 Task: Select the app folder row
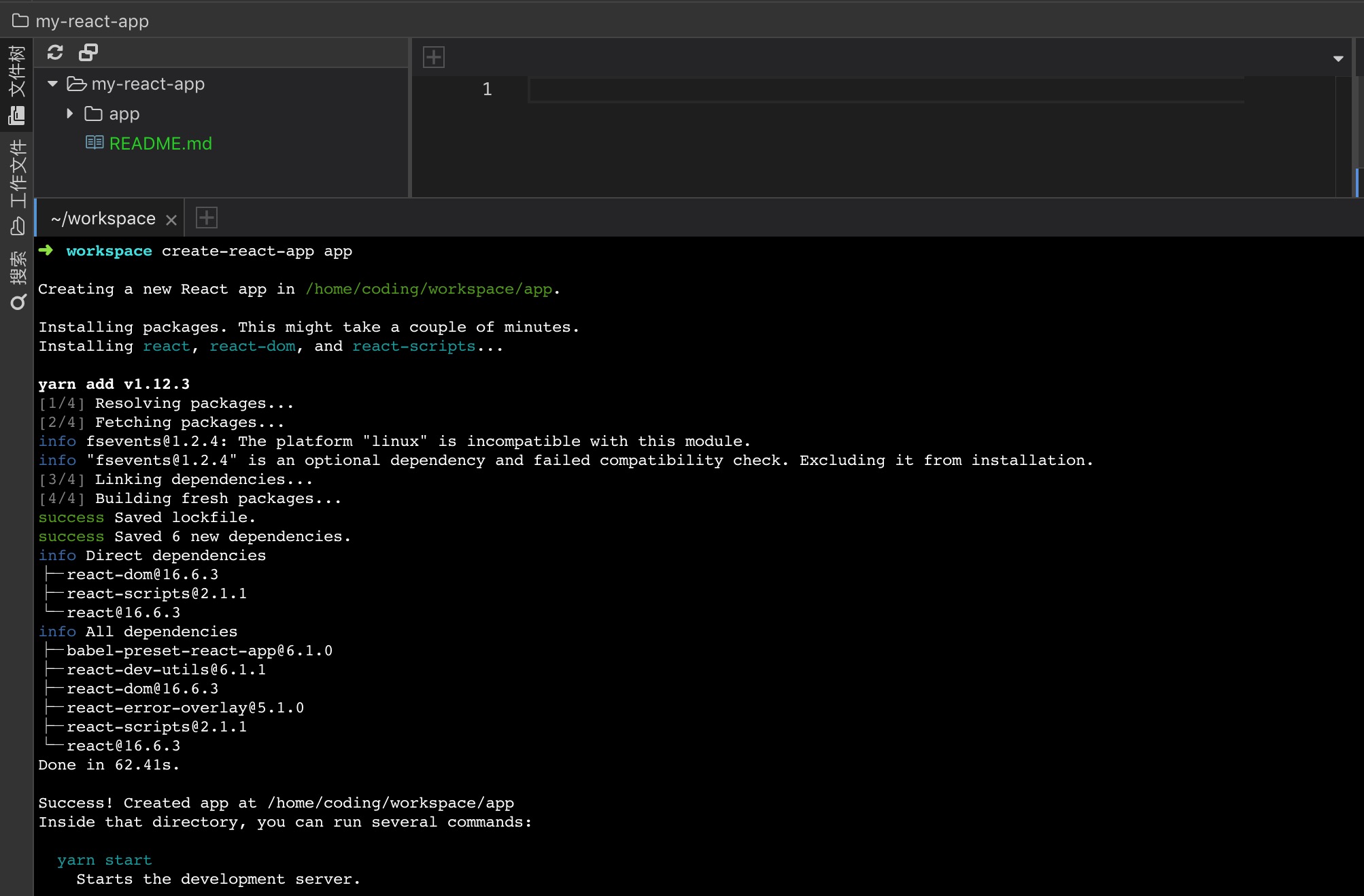pos(221,114)
